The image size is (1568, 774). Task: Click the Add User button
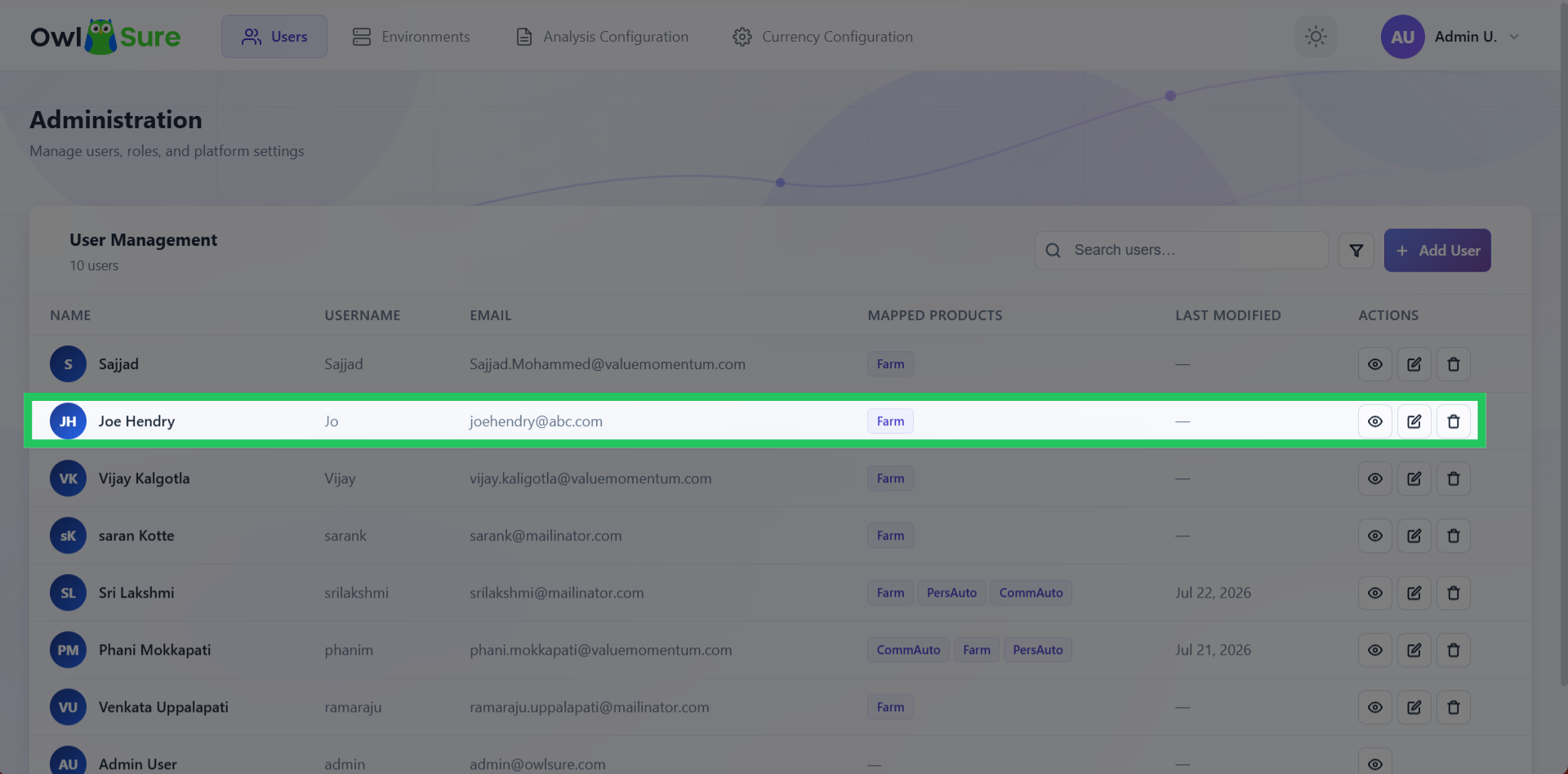click(1437, 251)
